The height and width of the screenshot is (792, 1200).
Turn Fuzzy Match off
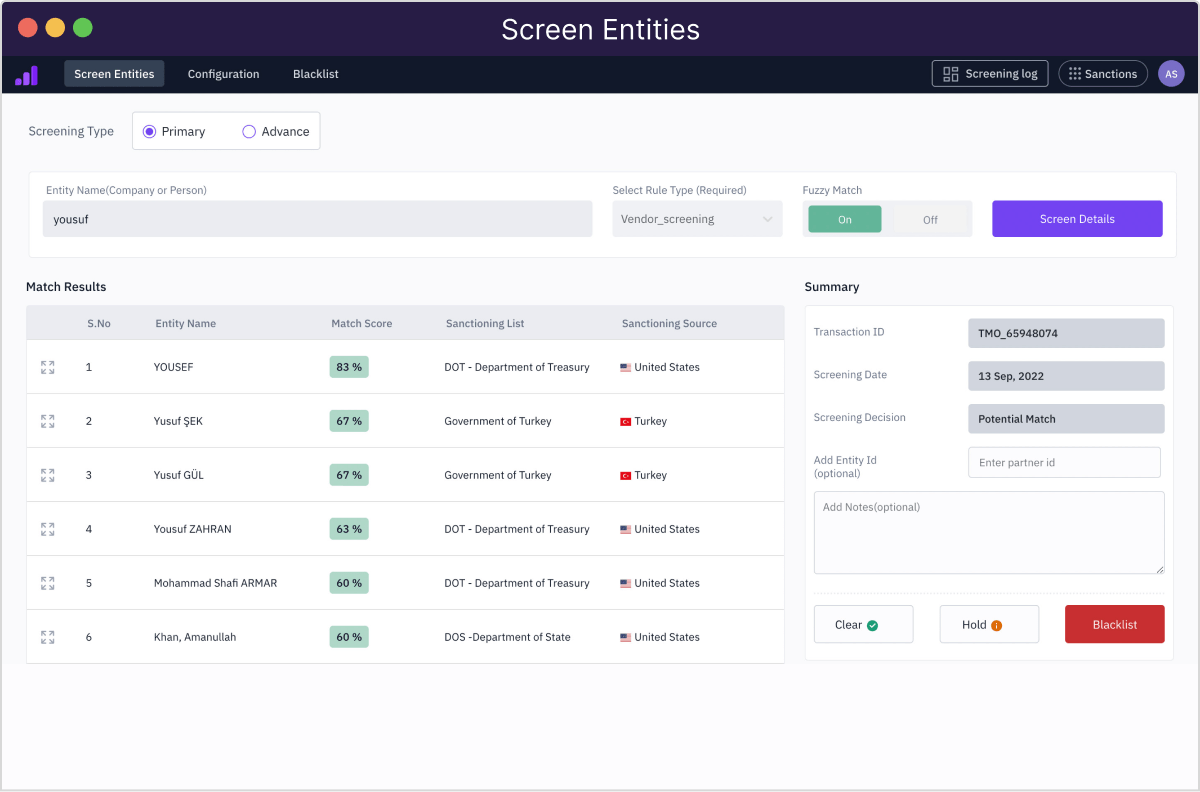(x=929, y=217)
